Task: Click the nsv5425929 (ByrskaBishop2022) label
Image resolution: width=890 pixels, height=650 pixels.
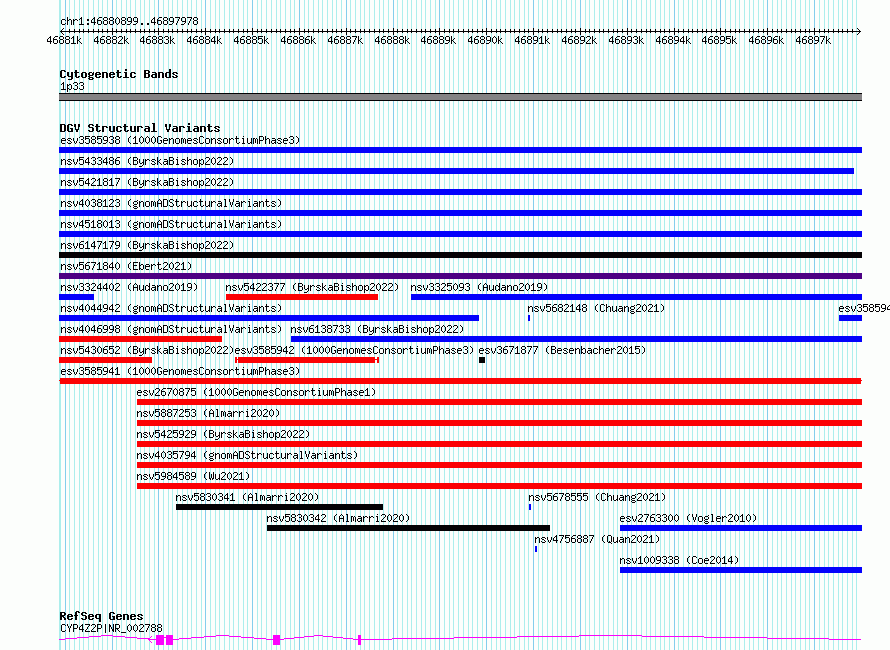Action: pyautogui.click(x=223, y=434)
